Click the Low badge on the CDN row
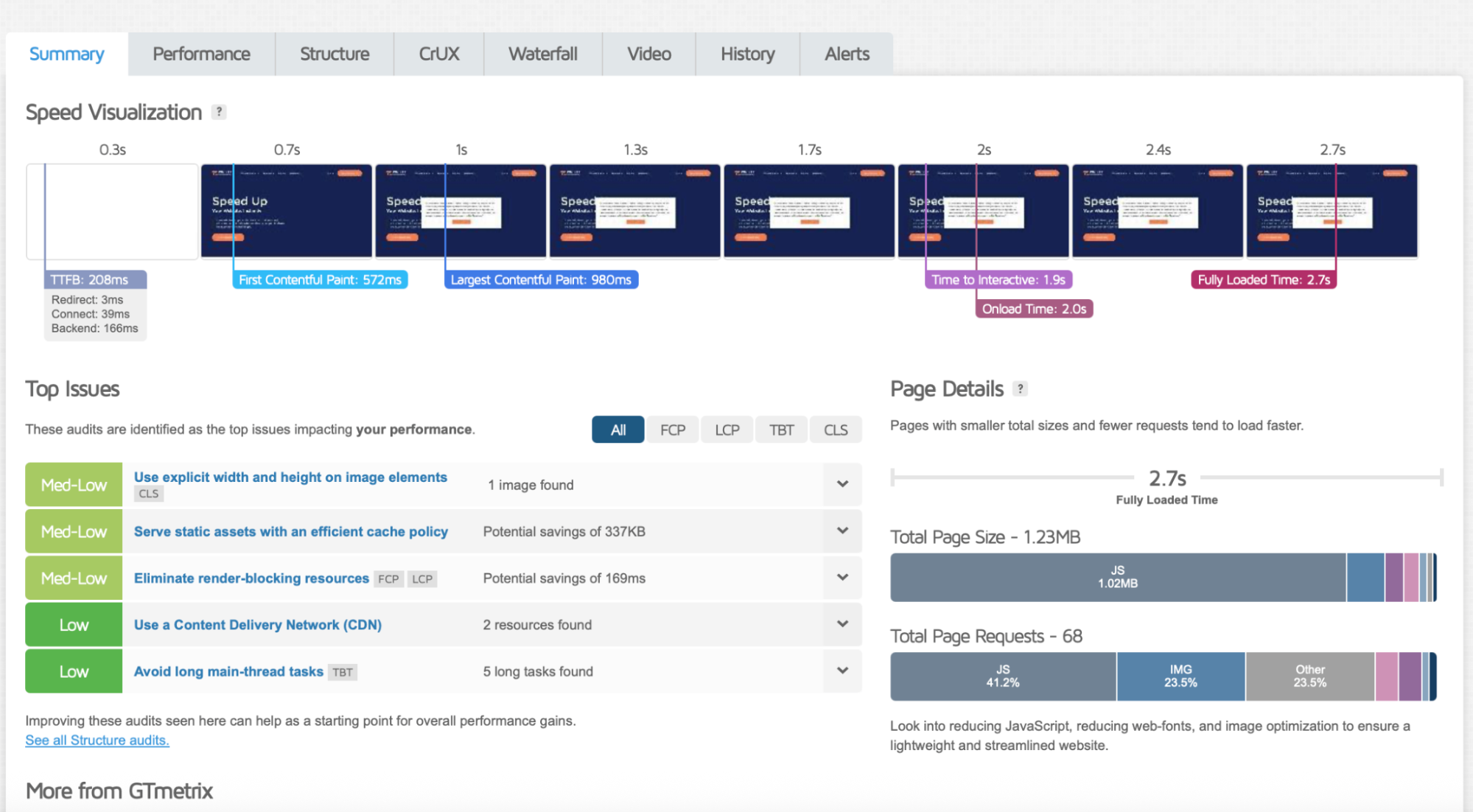Image resolution: width=1473 pixels, height=812 pixels. point(74,625)
